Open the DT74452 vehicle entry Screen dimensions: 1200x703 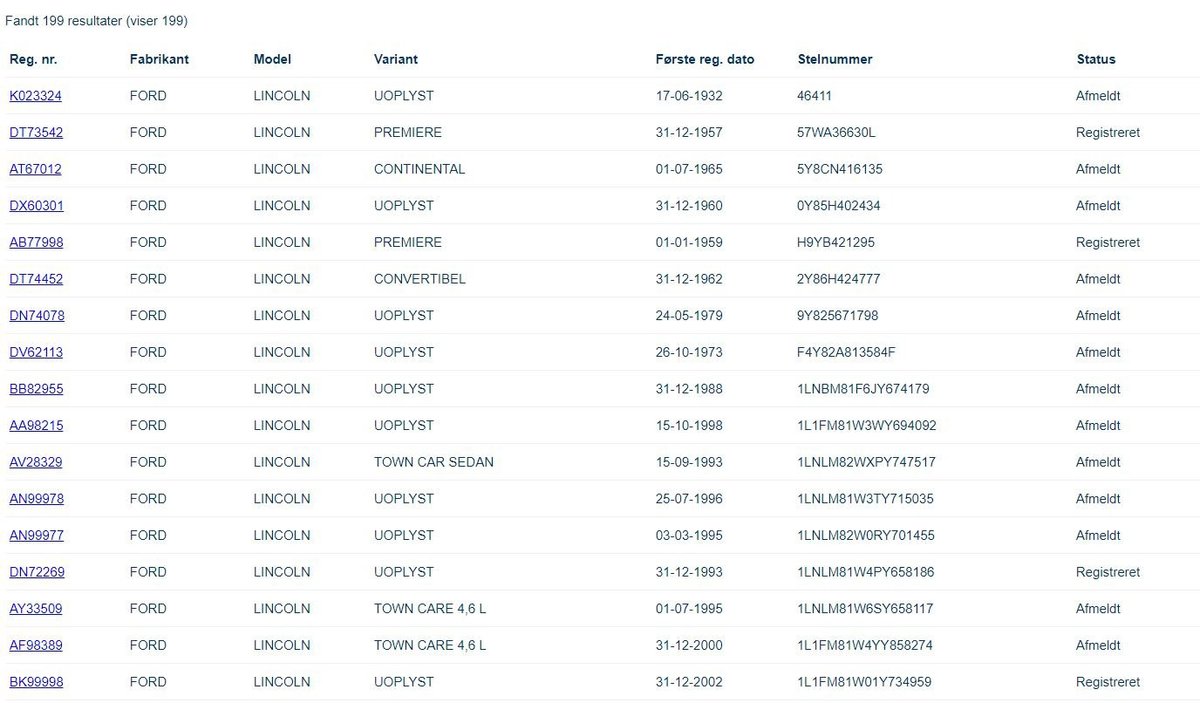pyautogui.click(x=36, y=279)
